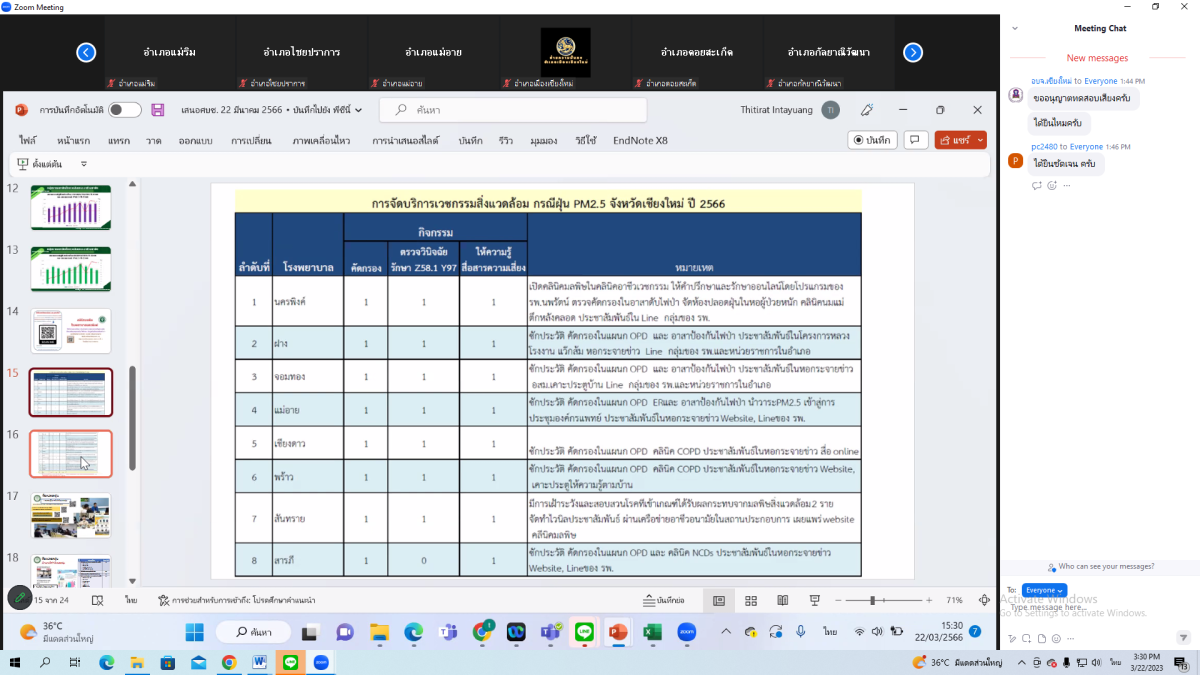This screenshot has width=1200, height=675.
Task: Click the Fit slide to window icon
Action: click(986, 600)
